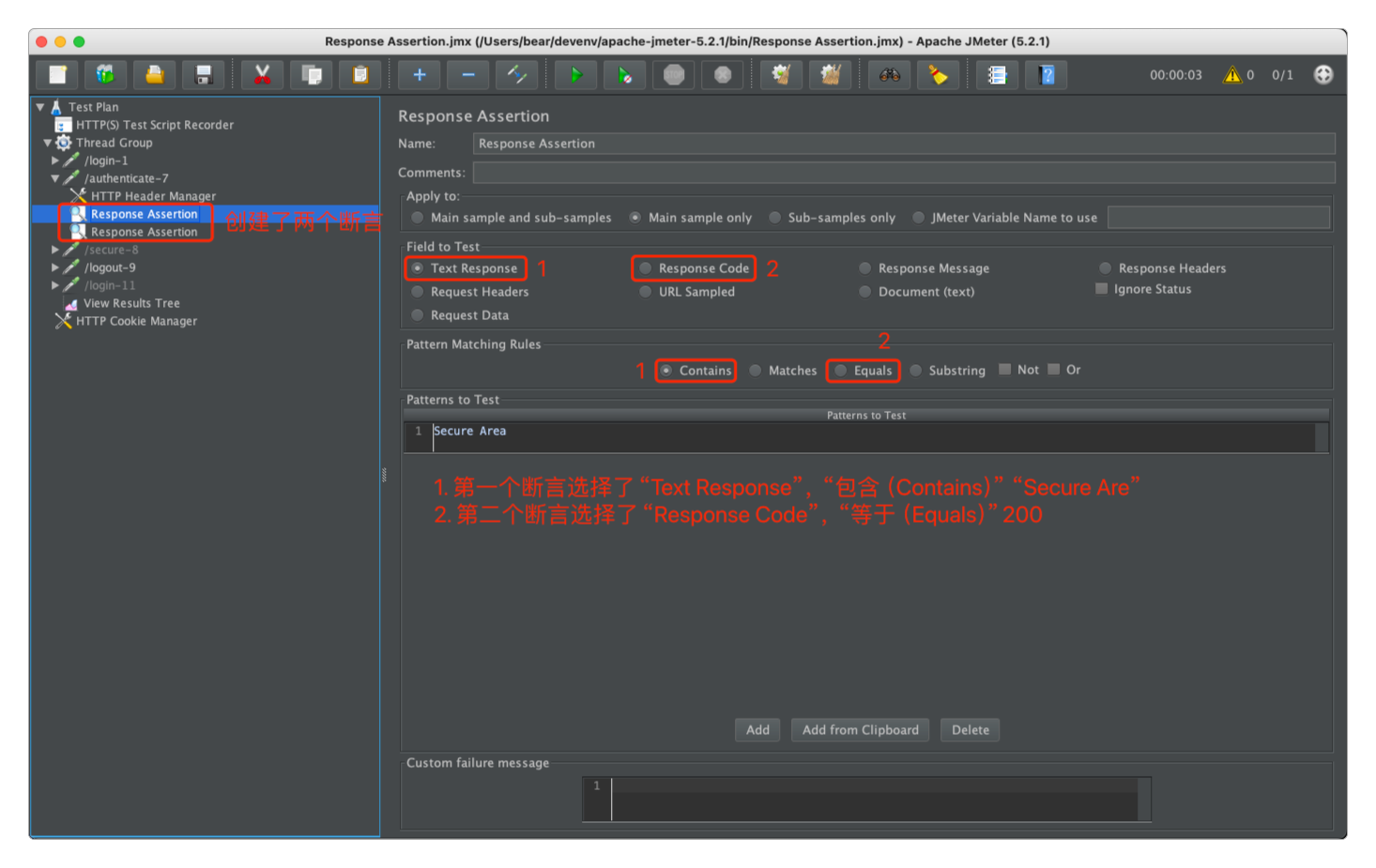Click the Paste clipboard icon

tap(359, 75)
